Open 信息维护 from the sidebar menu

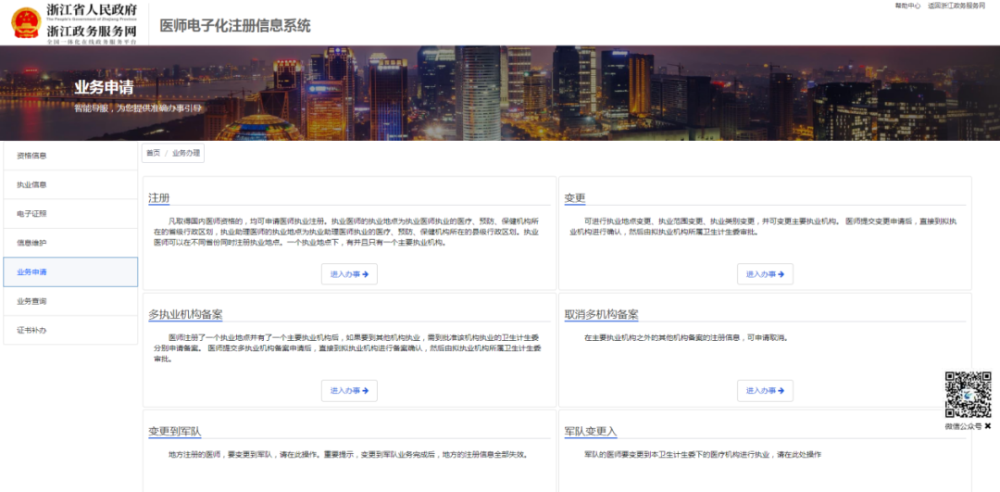(x=32, y=243)
